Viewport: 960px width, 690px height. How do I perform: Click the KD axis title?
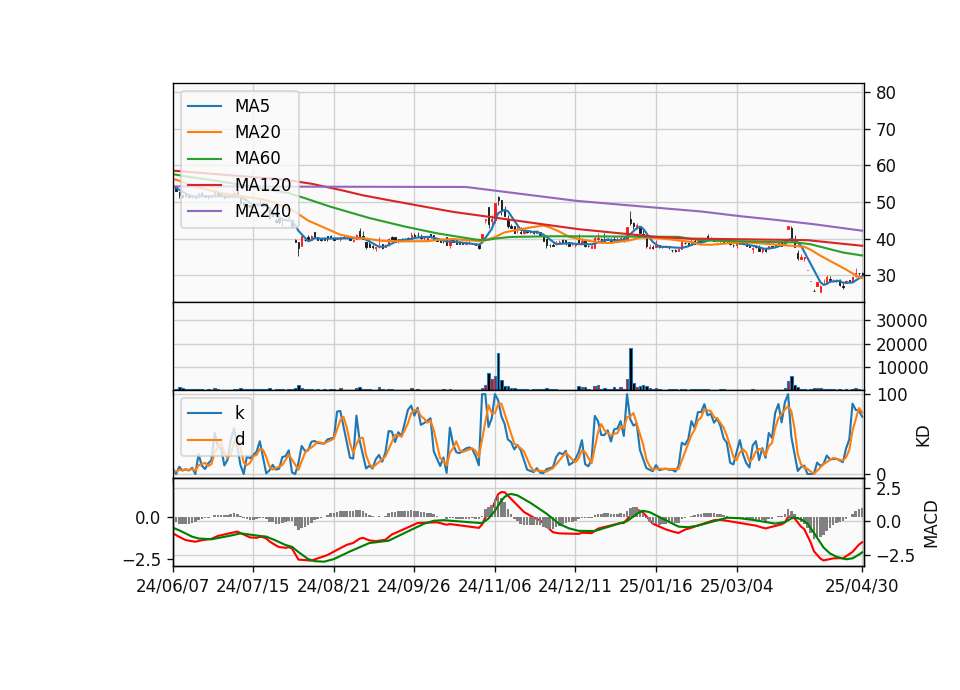coord(923,437)
